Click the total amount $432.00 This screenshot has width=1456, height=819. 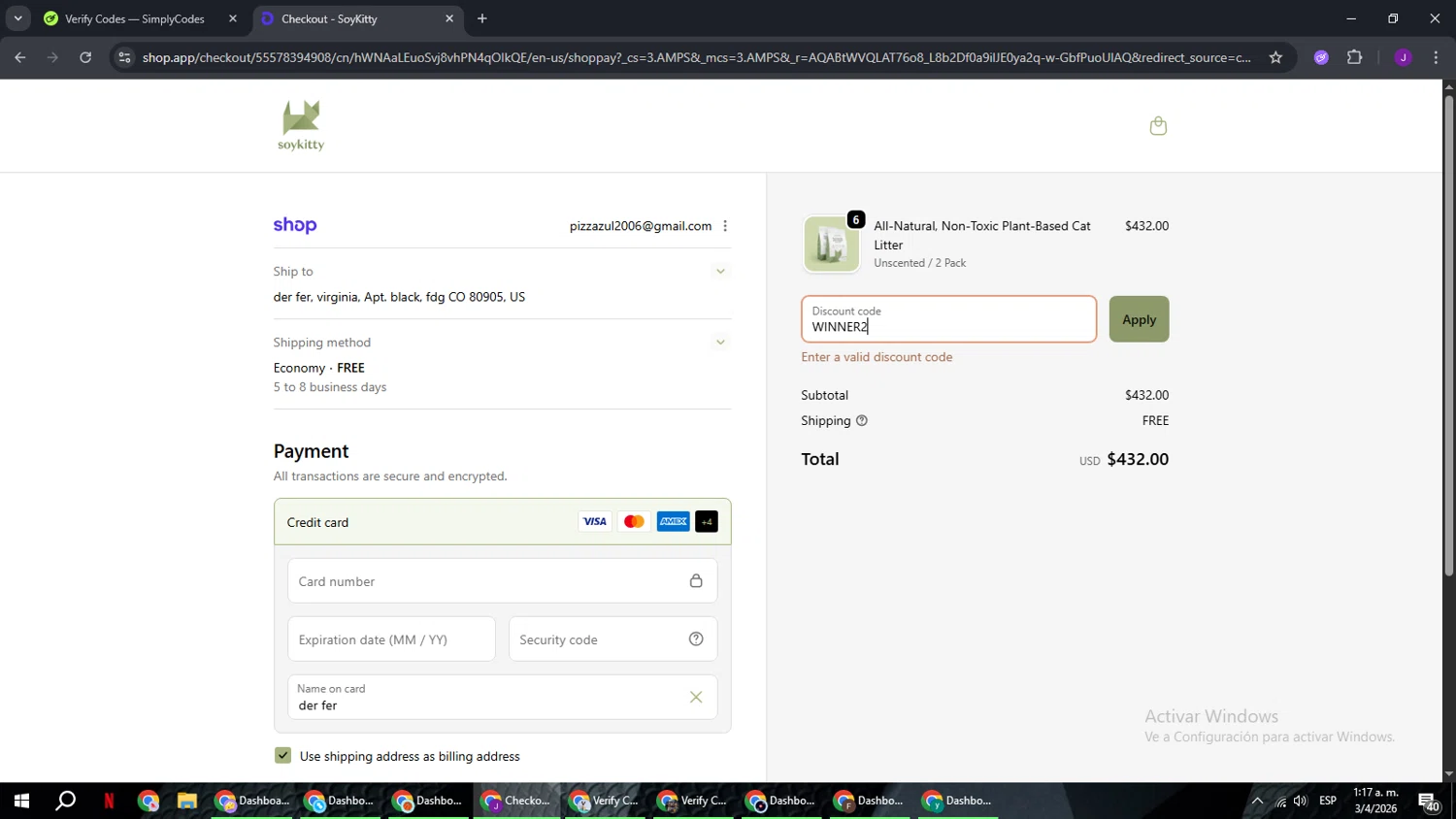point(1138,459)
